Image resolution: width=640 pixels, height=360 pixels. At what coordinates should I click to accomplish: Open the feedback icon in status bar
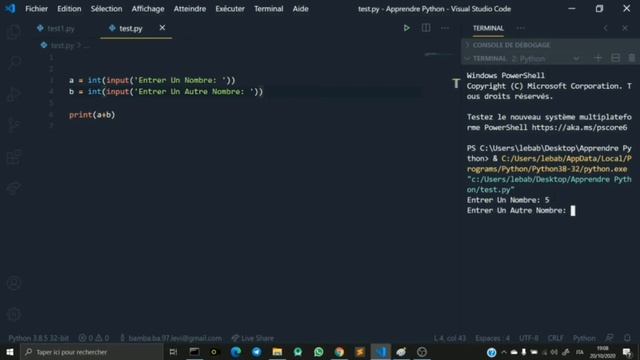[609, 338]
